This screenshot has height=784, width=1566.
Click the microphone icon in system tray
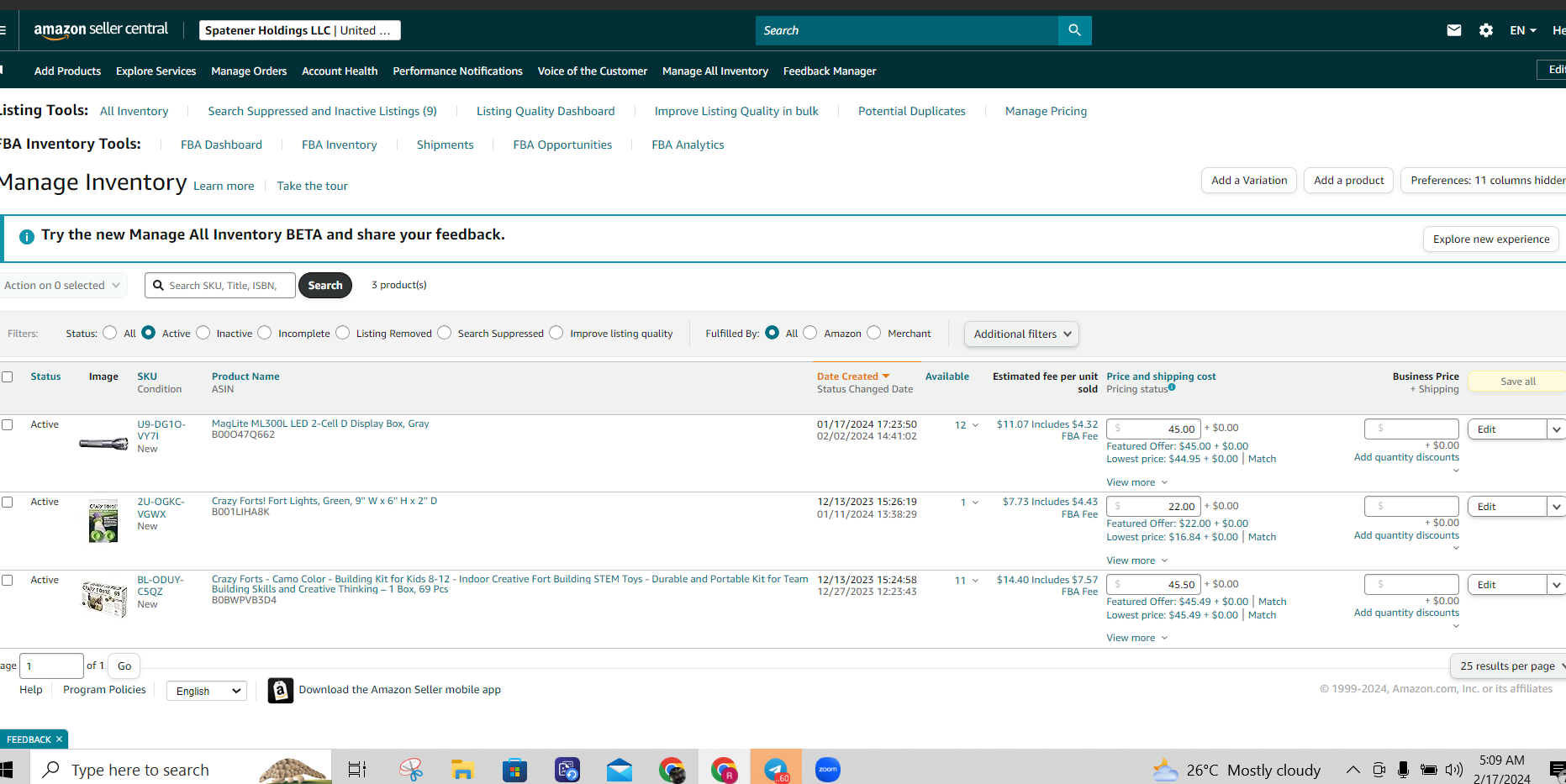click(1403, 770)
